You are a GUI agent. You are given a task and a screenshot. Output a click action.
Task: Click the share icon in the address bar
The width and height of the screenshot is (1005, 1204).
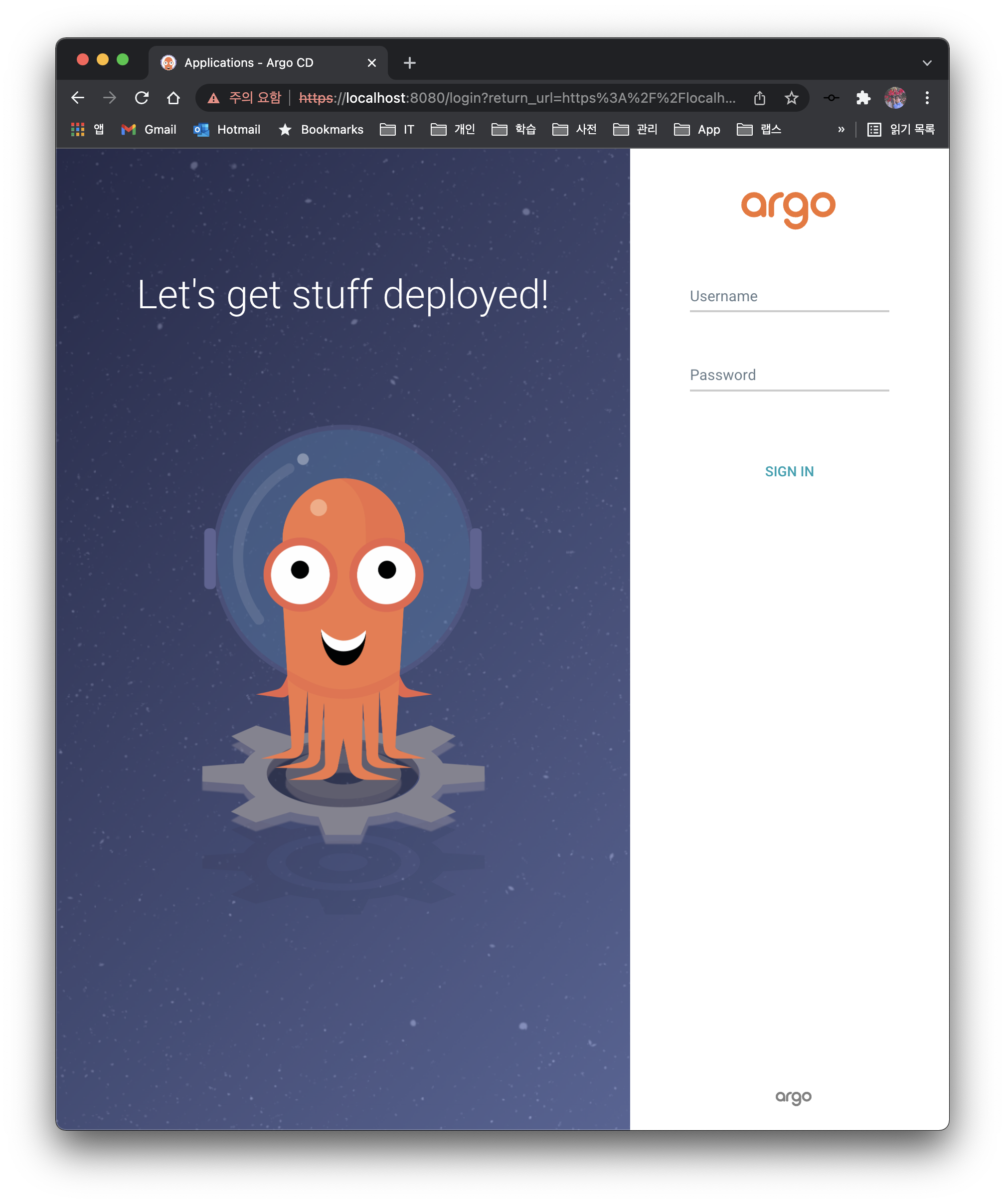760,97
